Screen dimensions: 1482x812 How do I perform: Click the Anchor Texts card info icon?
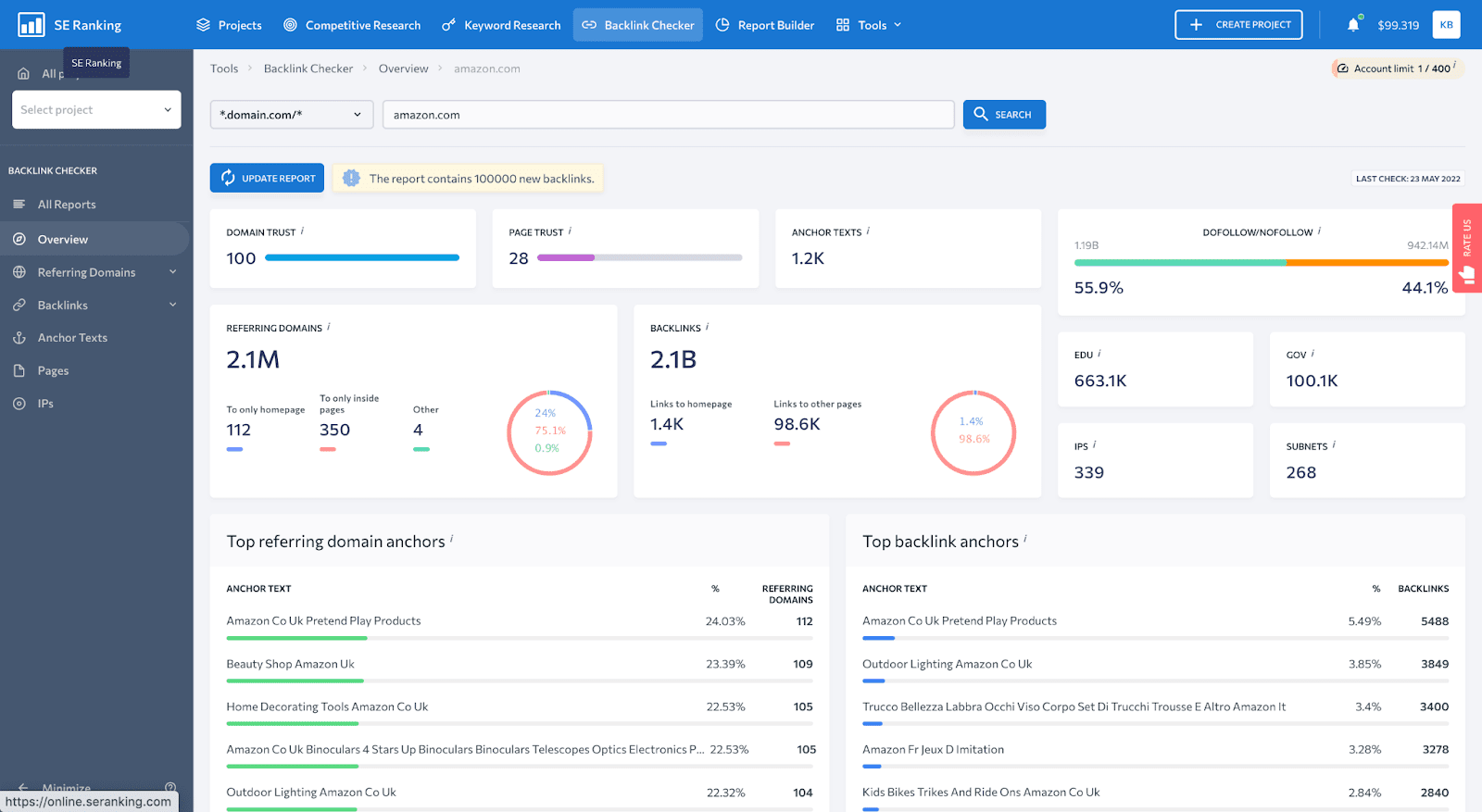868,231
